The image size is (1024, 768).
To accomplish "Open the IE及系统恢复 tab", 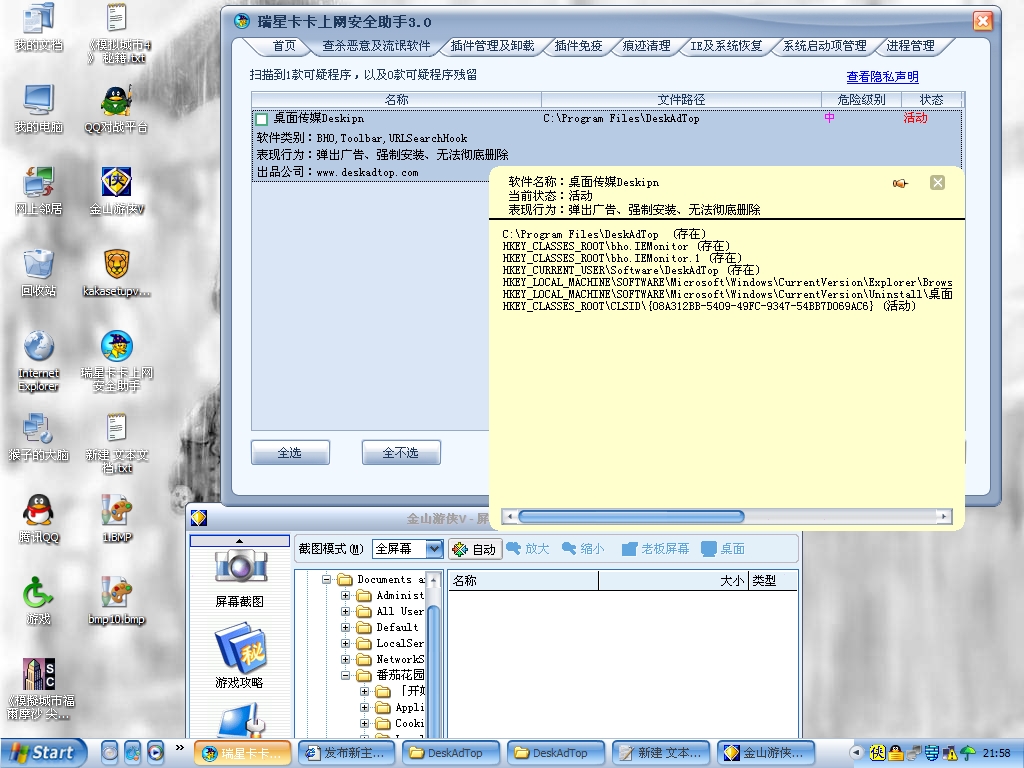I will 726,46.
